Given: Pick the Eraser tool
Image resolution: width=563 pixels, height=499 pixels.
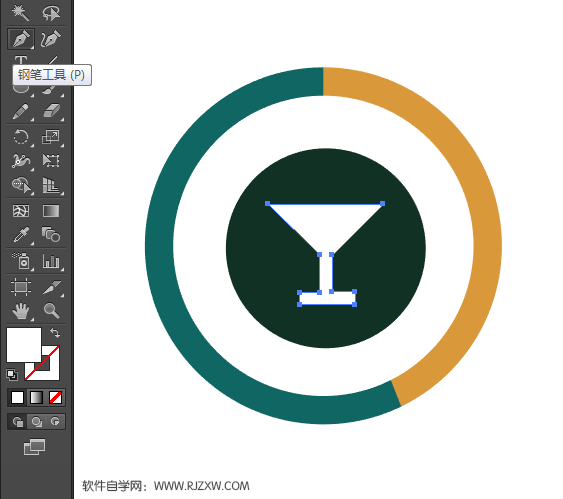Looking at the screenshot, I should (x=52, y=111).
